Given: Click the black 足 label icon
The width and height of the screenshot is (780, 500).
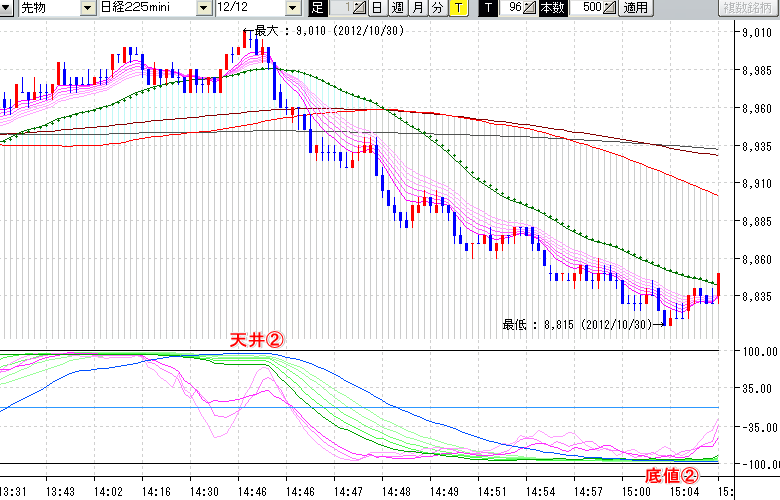Looking at the screenshot, I should click(x=317, y=8).
